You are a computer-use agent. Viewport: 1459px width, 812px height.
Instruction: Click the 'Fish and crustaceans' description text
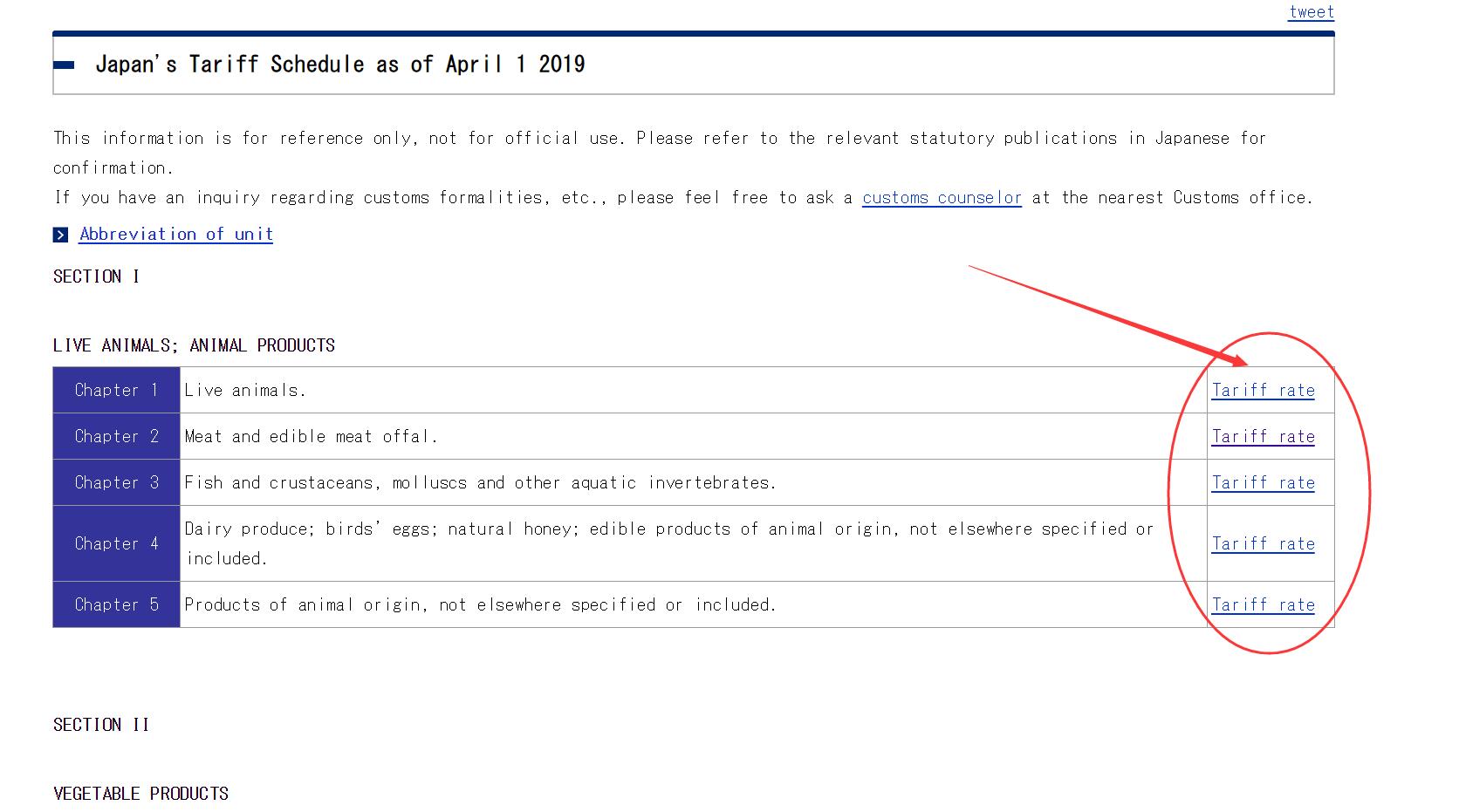pyautogui.click(x=479, y=482)
